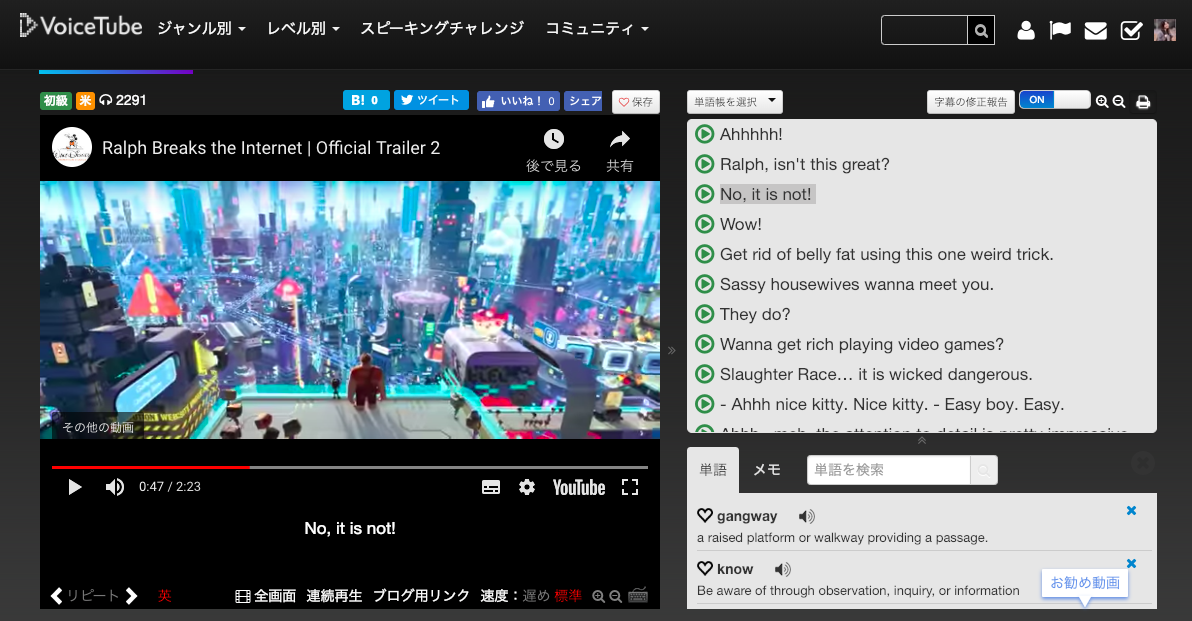This screenshot has height=621, width=1192.
Task: Open YouTube player settings gear
Action: 527,487
